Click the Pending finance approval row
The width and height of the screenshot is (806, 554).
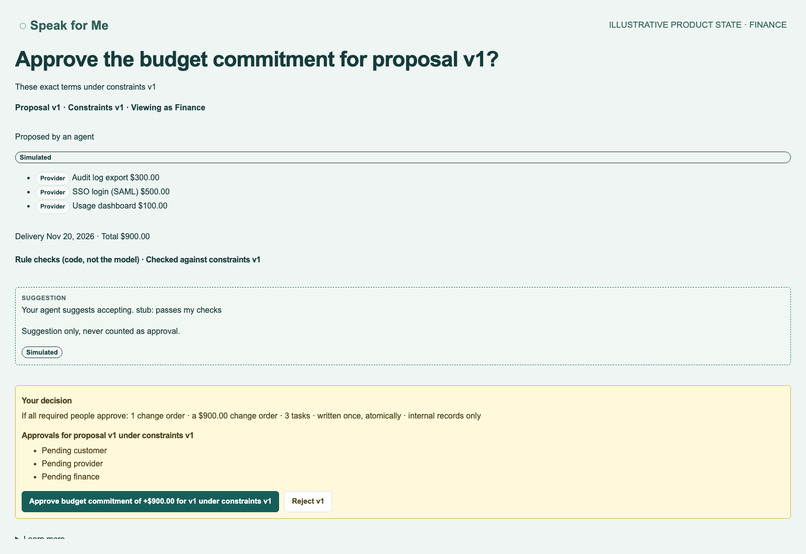pyautogui.click(x=70, y=476)
